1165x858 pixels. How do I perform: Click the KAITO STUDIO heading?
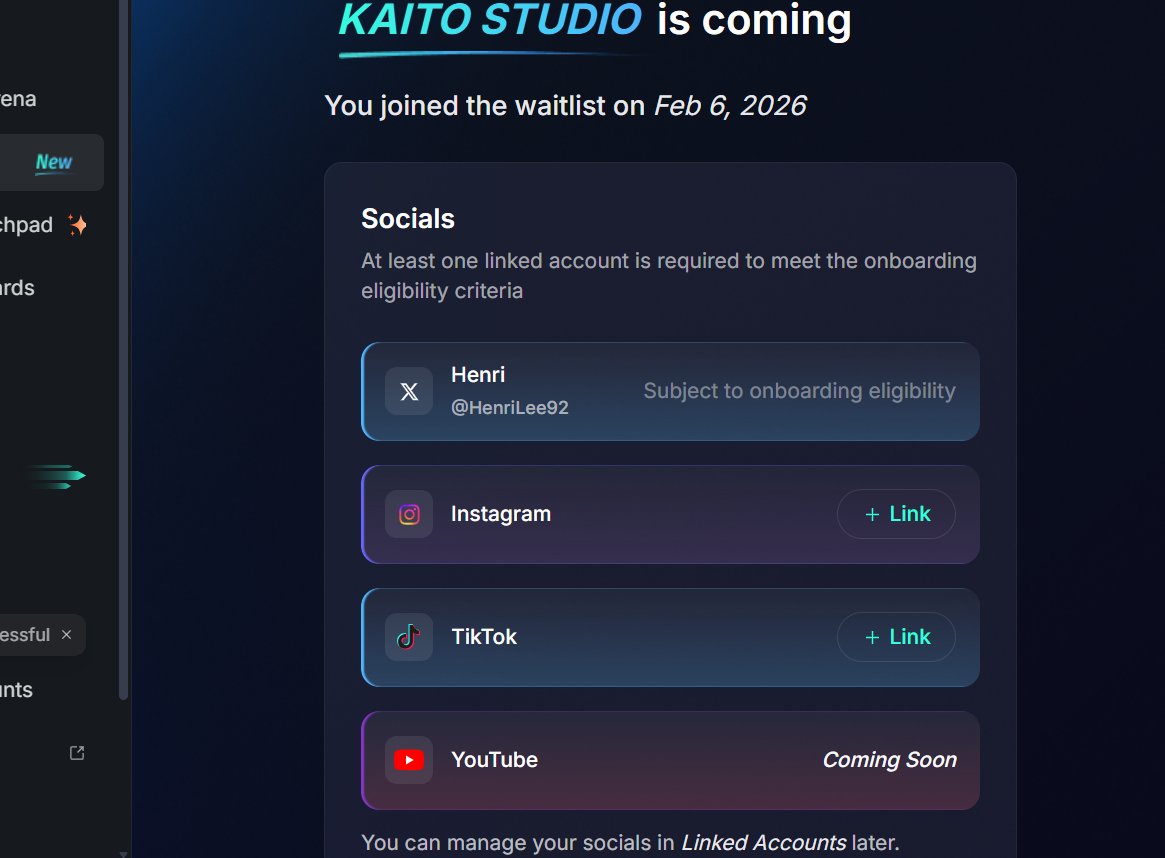tap(490, 20)
